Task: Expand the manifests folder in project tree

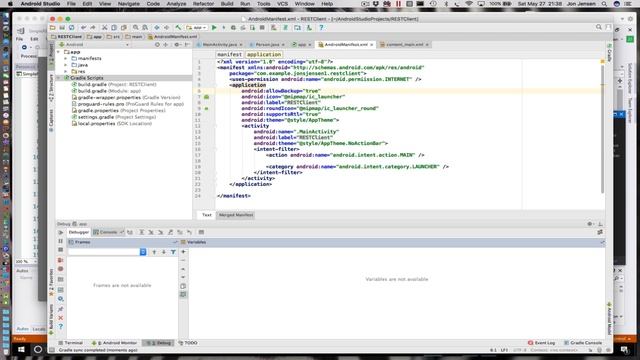Action: click(x=66, y=58)
